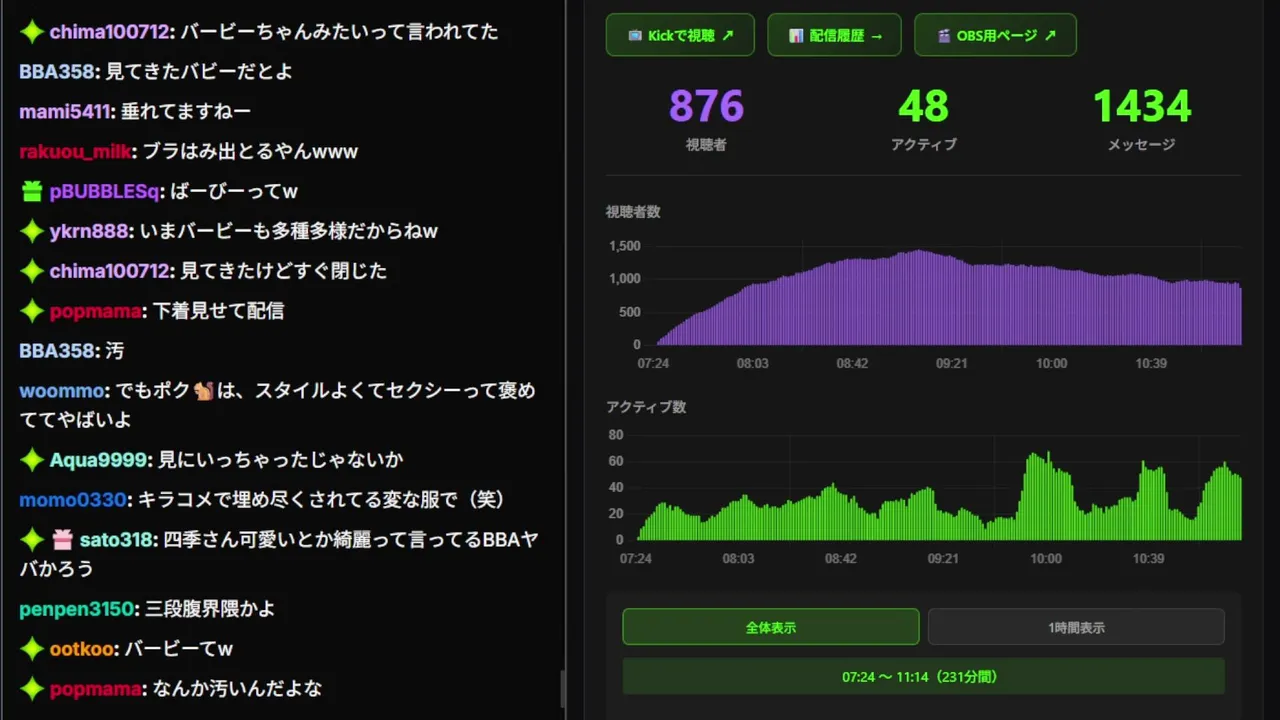Screen dimensions: 1280x720
Task: Click the 48 active count
Action: click(x=923, y=106)
